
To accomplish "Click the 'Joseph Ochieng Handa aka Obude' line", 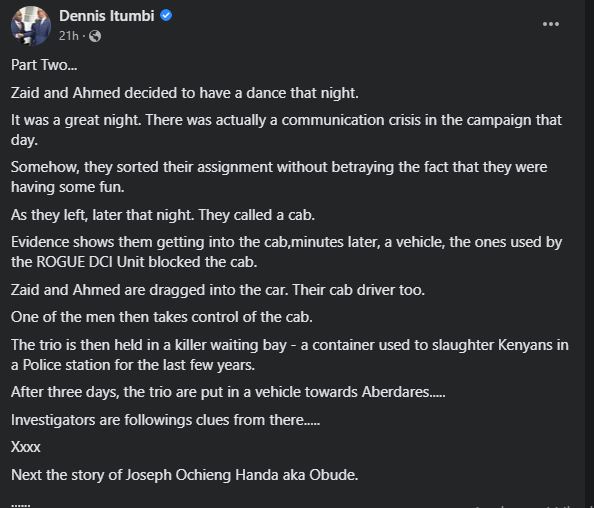I will click(184, 475).
